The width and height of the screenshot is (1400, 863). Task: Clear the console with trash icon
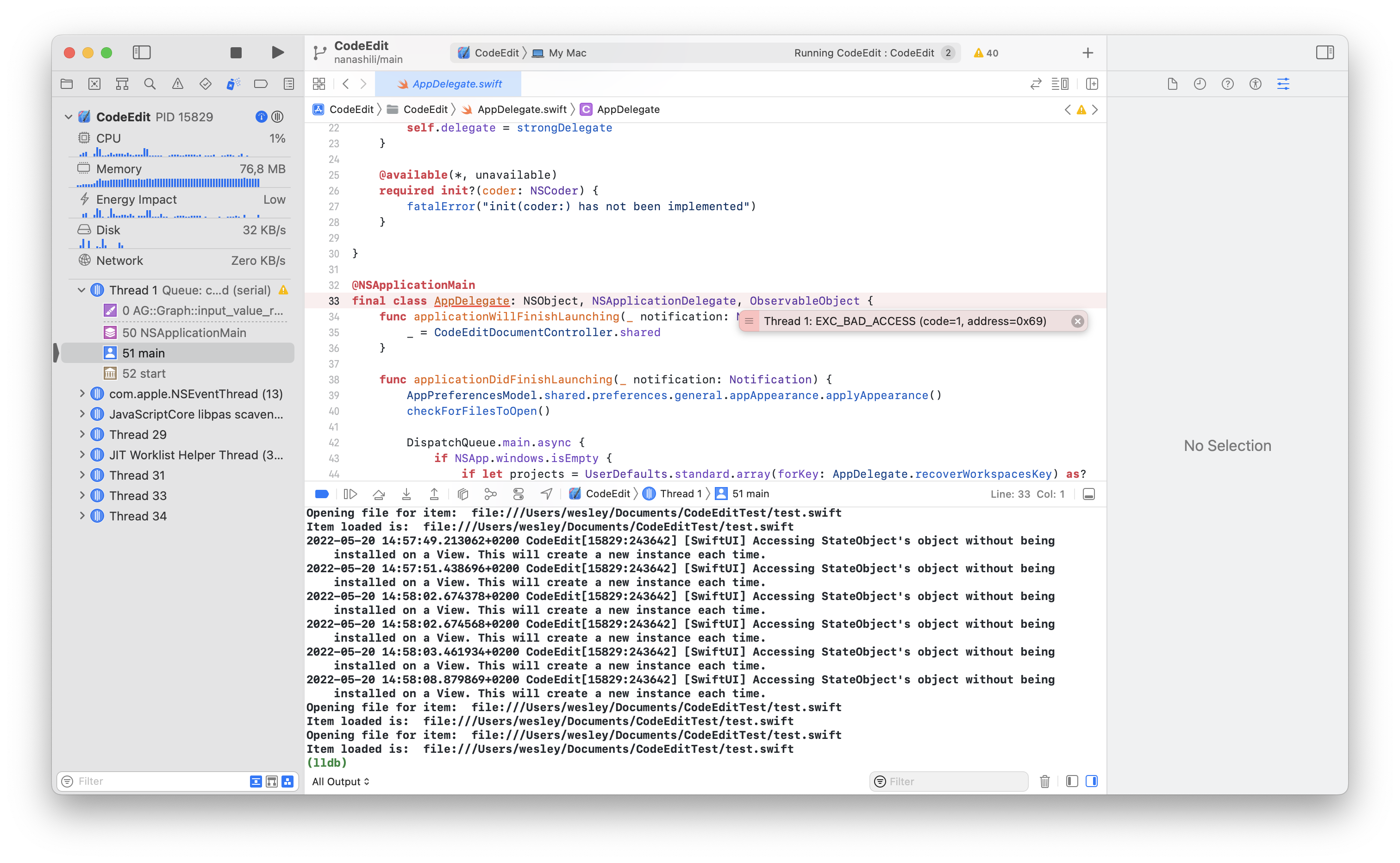pyautogui.click(x=1044, y=782)
